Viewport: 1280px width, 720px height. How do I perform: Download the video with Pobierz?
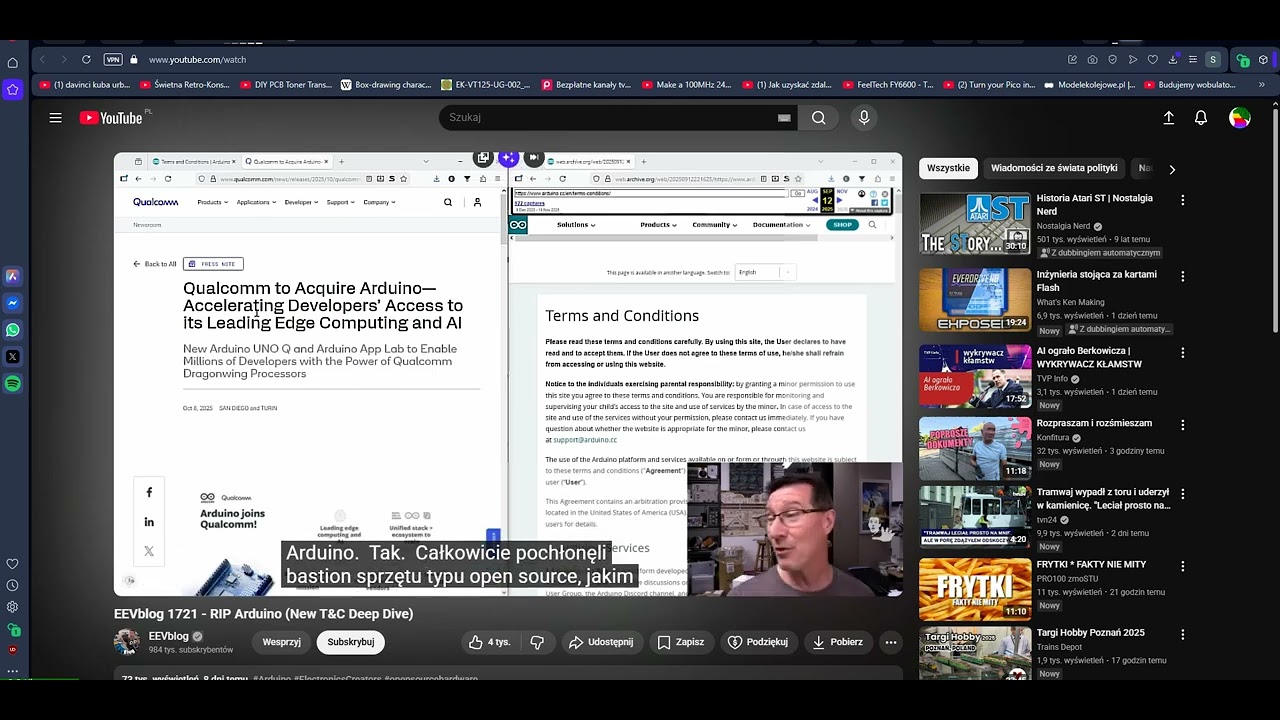click(x=837, y=642)
